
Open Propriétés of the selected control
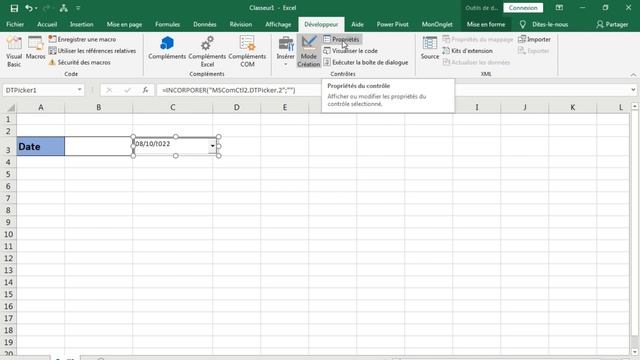pyautogui.click(x=342, y=39)
